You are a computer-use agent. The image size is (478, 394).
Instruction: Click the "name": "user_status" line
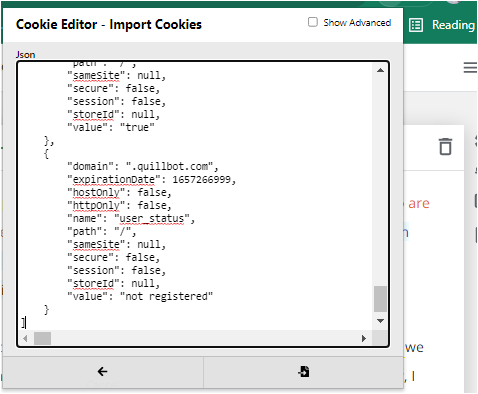[131, 219]
